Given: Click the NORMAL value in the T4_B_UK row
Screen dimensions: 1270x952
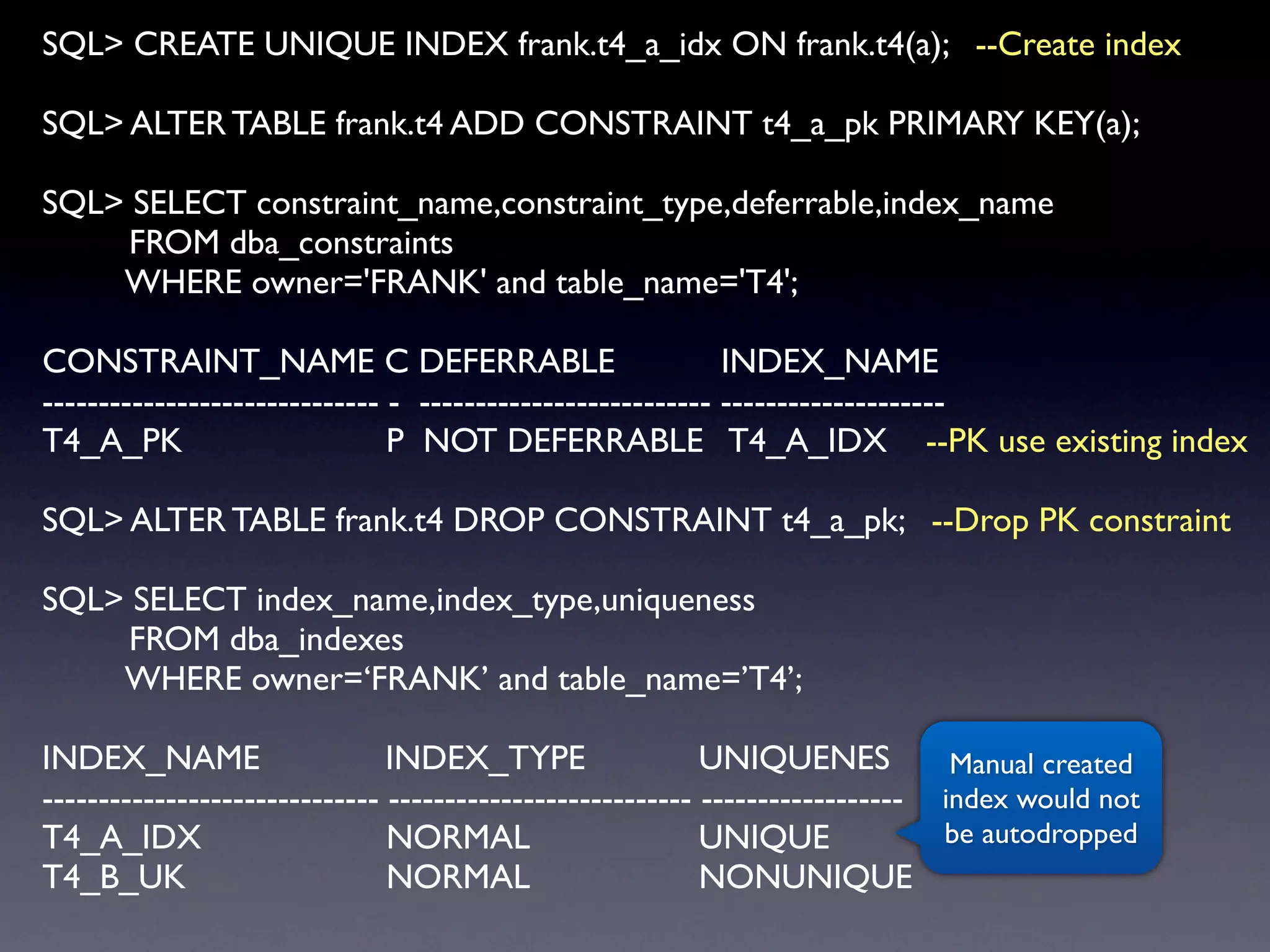Looking at the screenshot, I should 458,878.
